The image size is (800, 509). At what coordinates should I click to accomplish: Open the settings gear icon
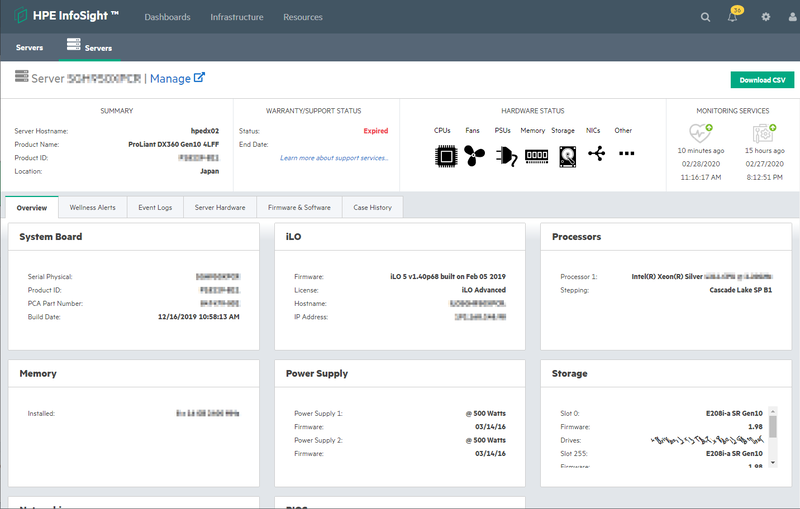coord(765,17)
